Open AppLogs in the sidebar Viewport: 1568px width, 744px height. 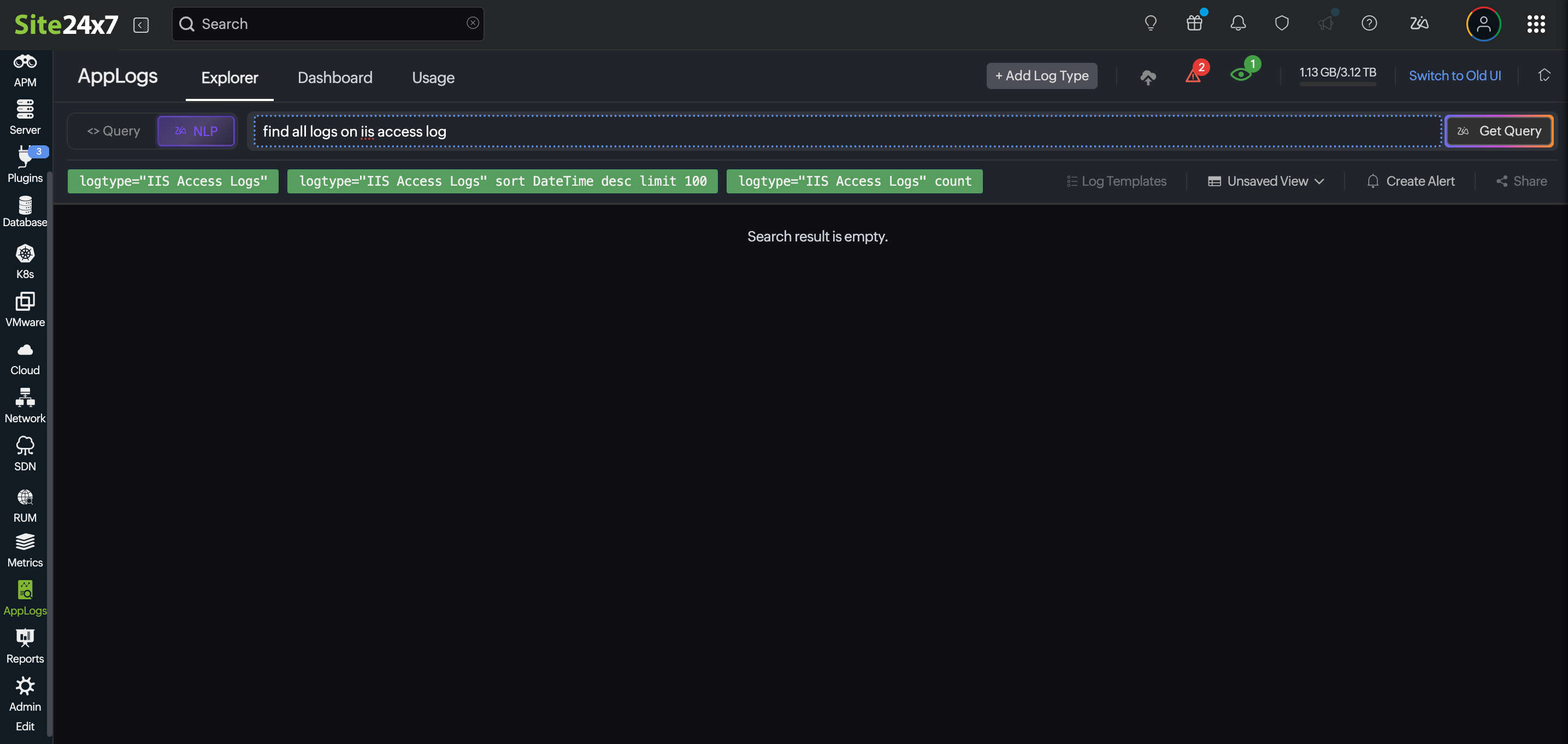coord(25,599)
